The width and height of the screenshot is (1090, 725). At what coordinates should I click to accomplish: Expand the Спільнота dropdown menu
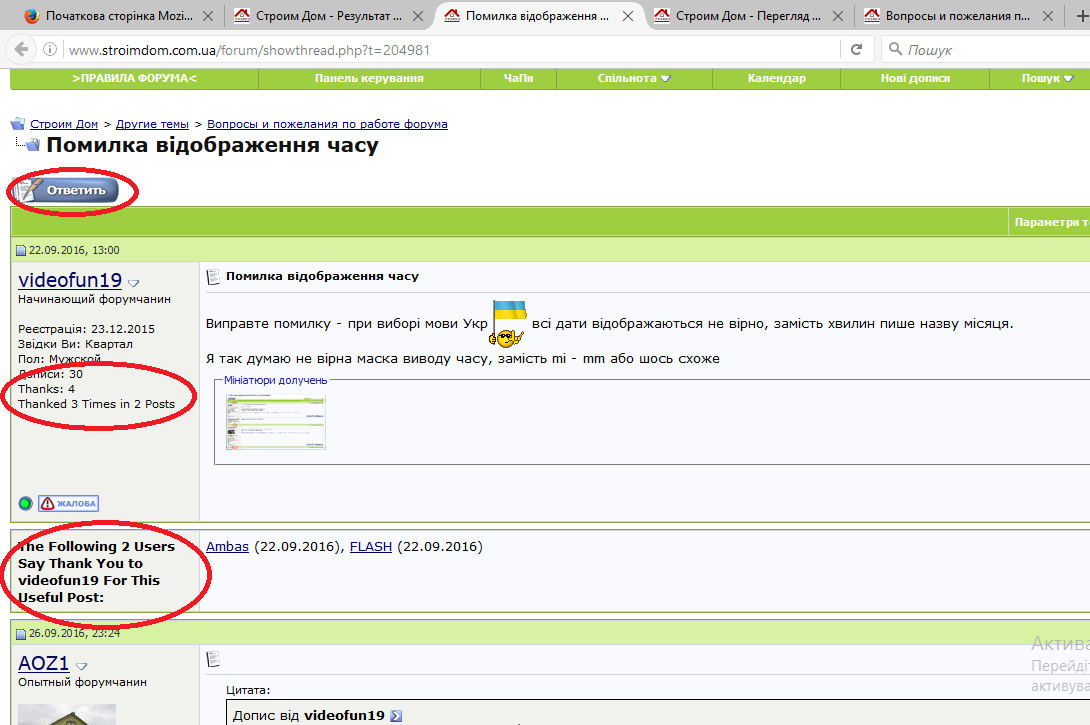633,79
